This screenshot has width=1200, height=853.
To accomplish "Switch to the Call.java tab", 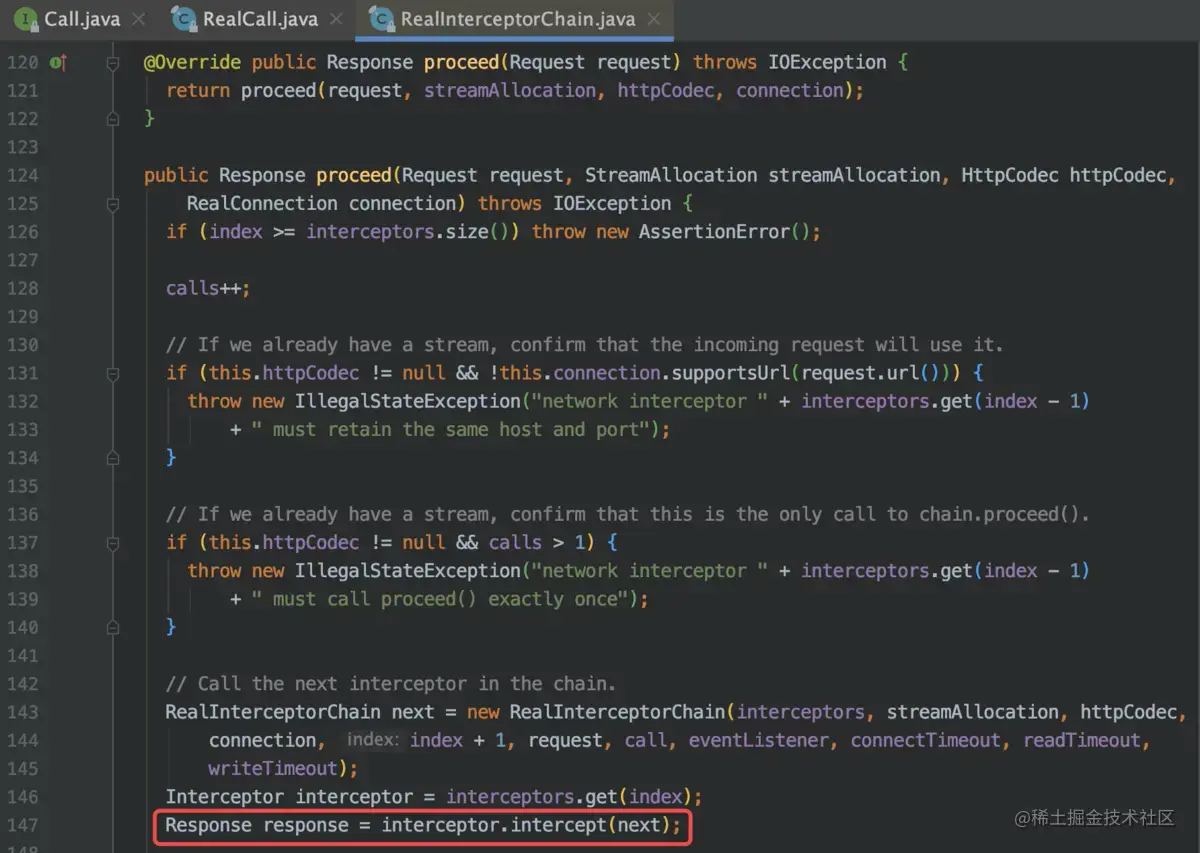I will (80, 19).
